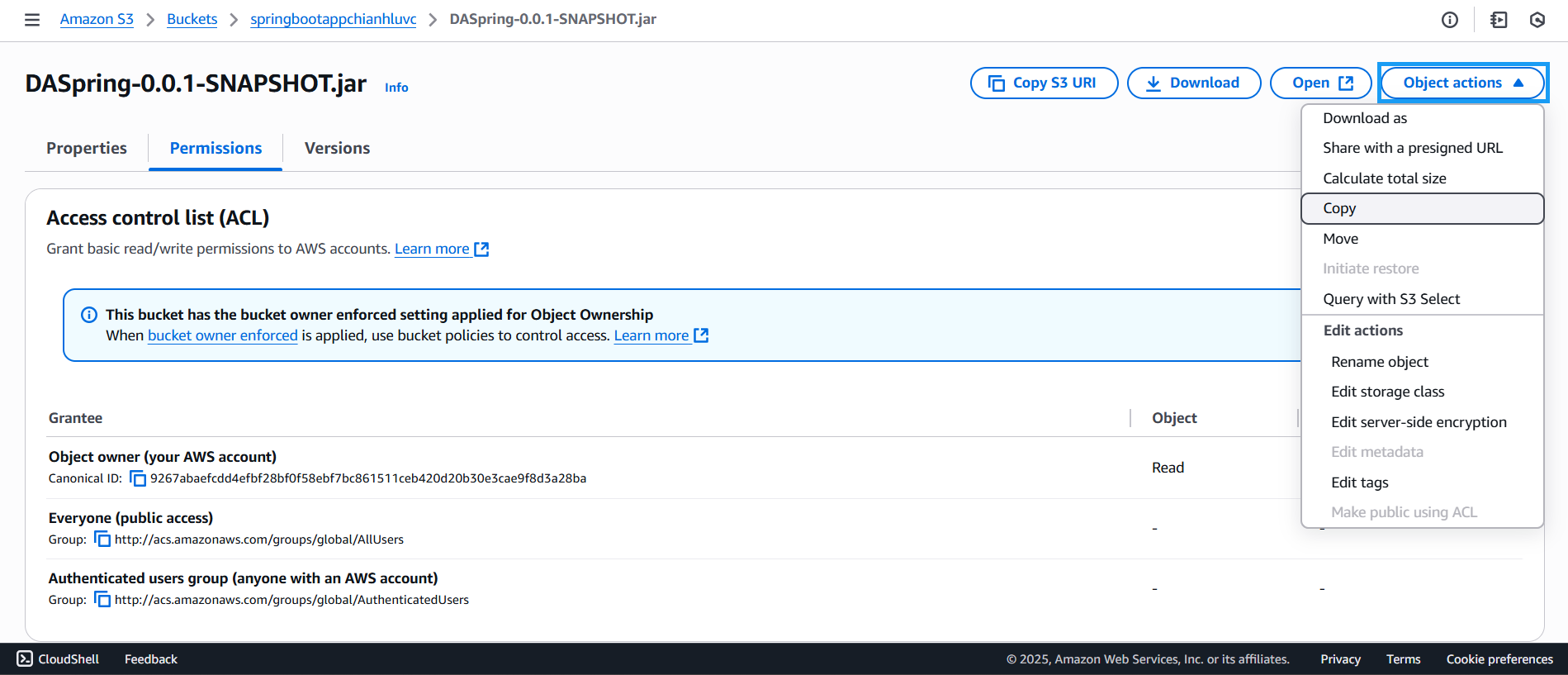Screen dimensions: 1568x675
Task: Open the springbootappchianhluvc bucket breadcrumb
Action: point(334,19)
